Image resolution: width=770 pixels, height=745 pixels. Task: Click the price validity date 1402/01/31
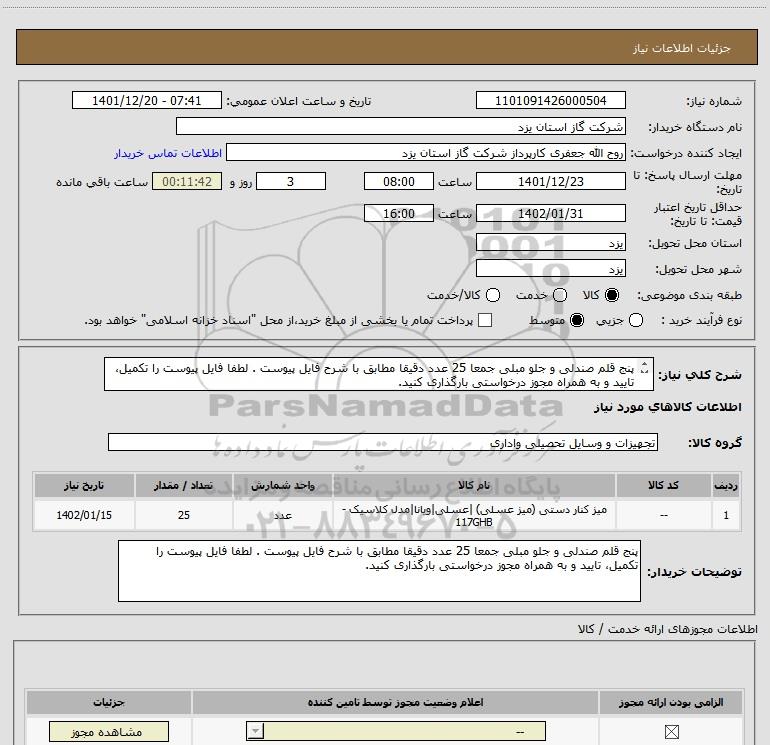click(550, 213)
